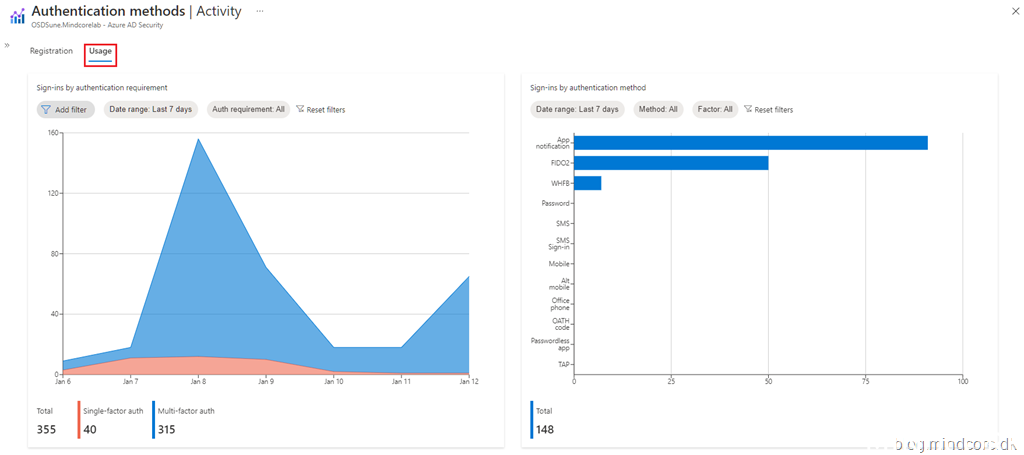Select the Usage tab
This screenshot has height=455, width=1024.
pos(100,51)
